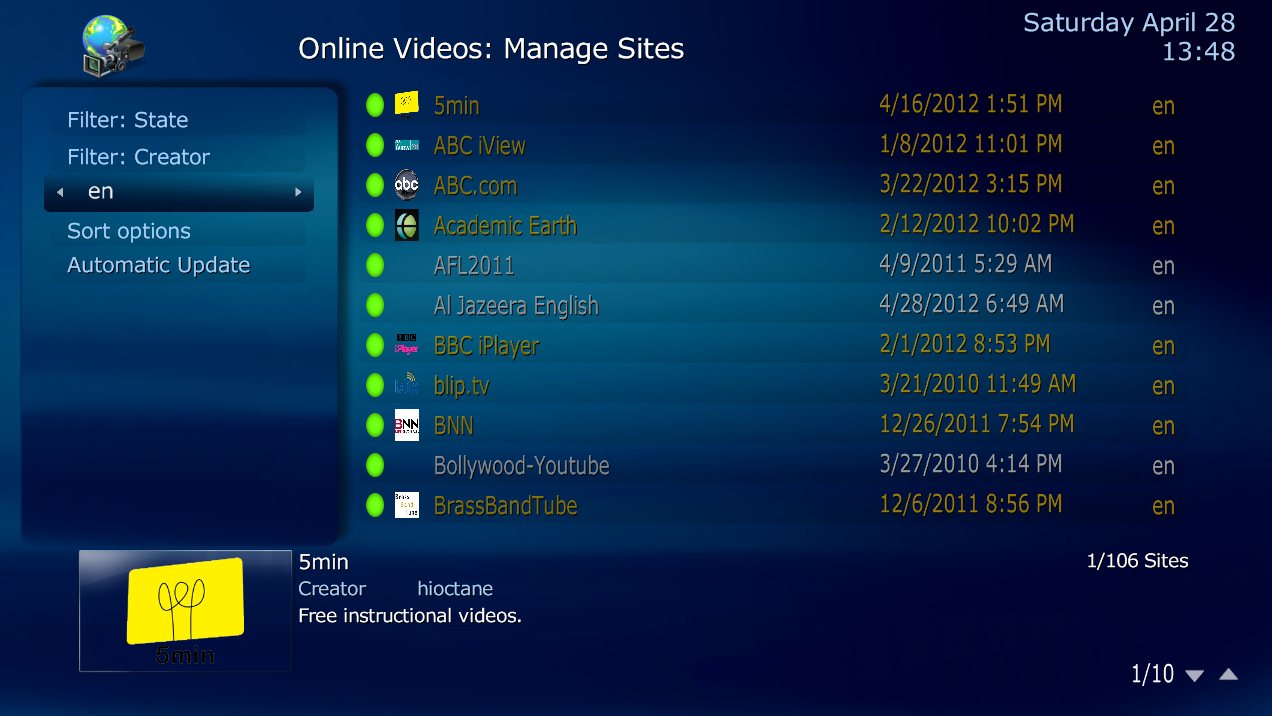Toggle the green state dot for Academic Earth

(x=375, y=225)
